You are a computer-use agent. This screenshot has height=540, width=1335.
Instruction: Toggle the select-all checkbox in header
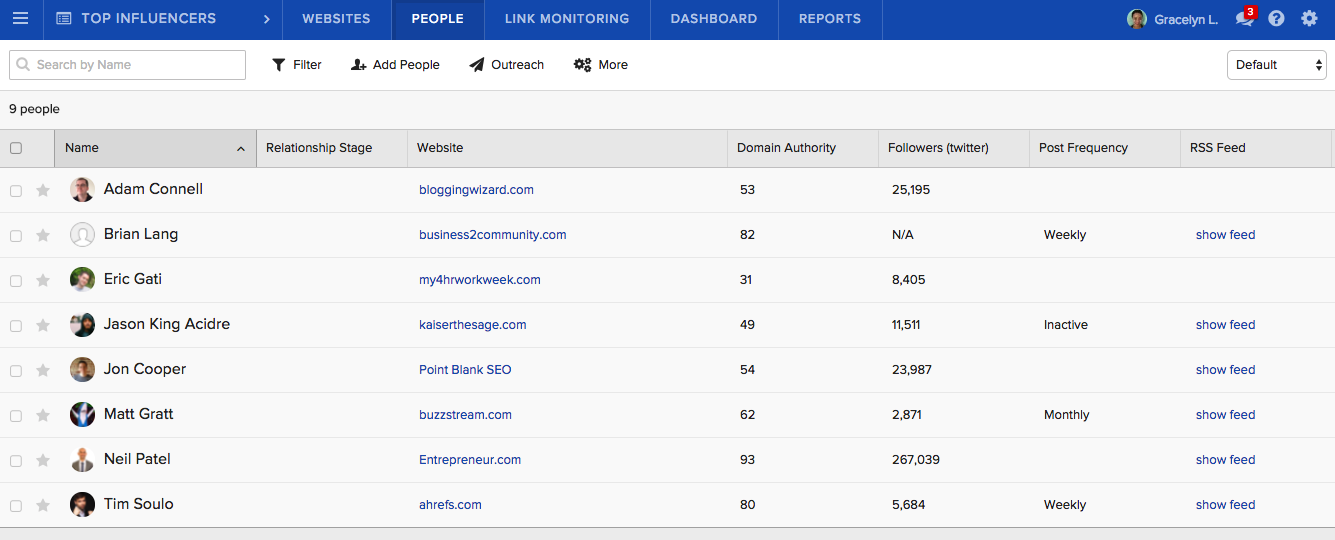16,148
